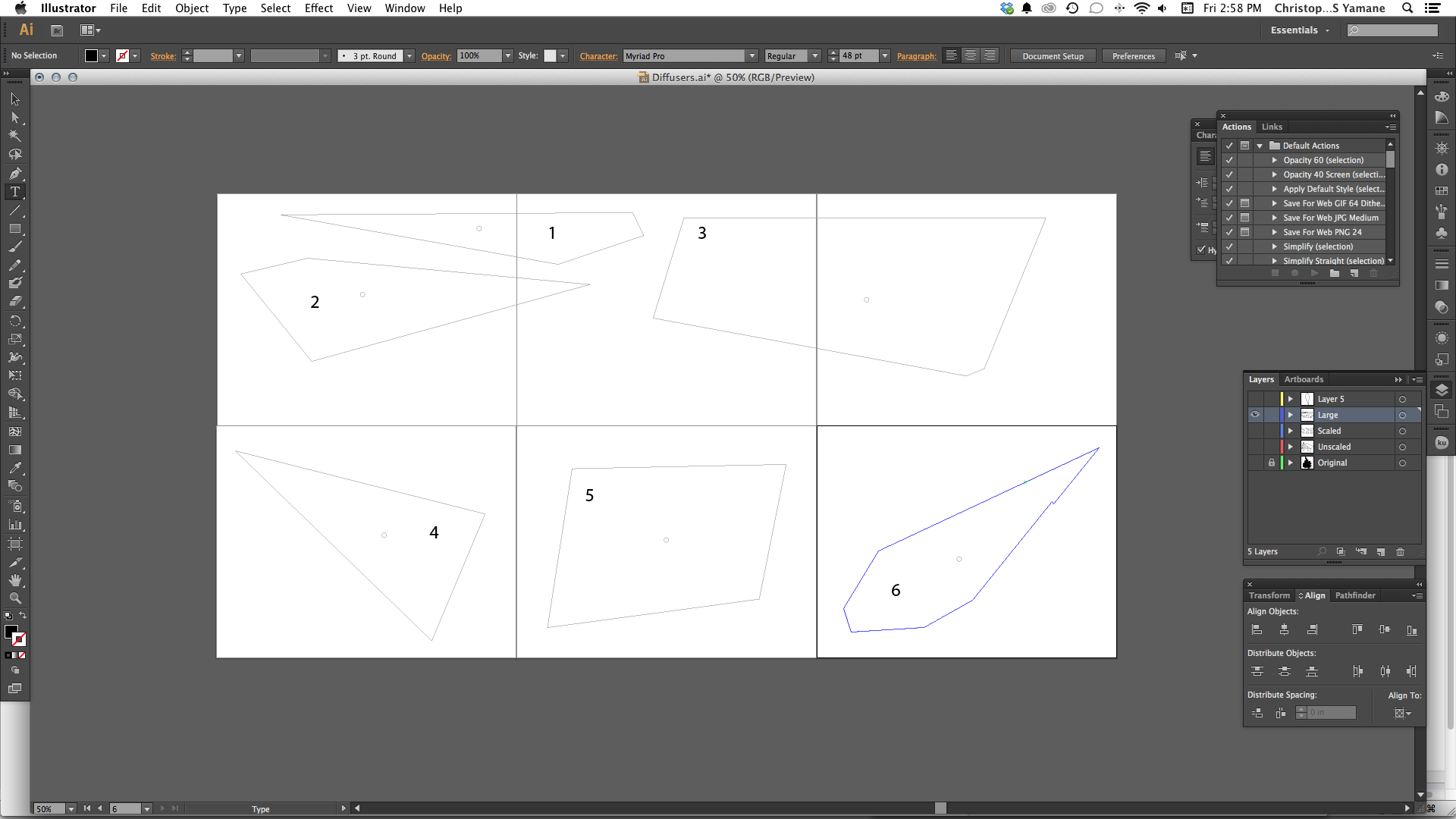
Task: Select the Type tool
Action: [14, 192]
